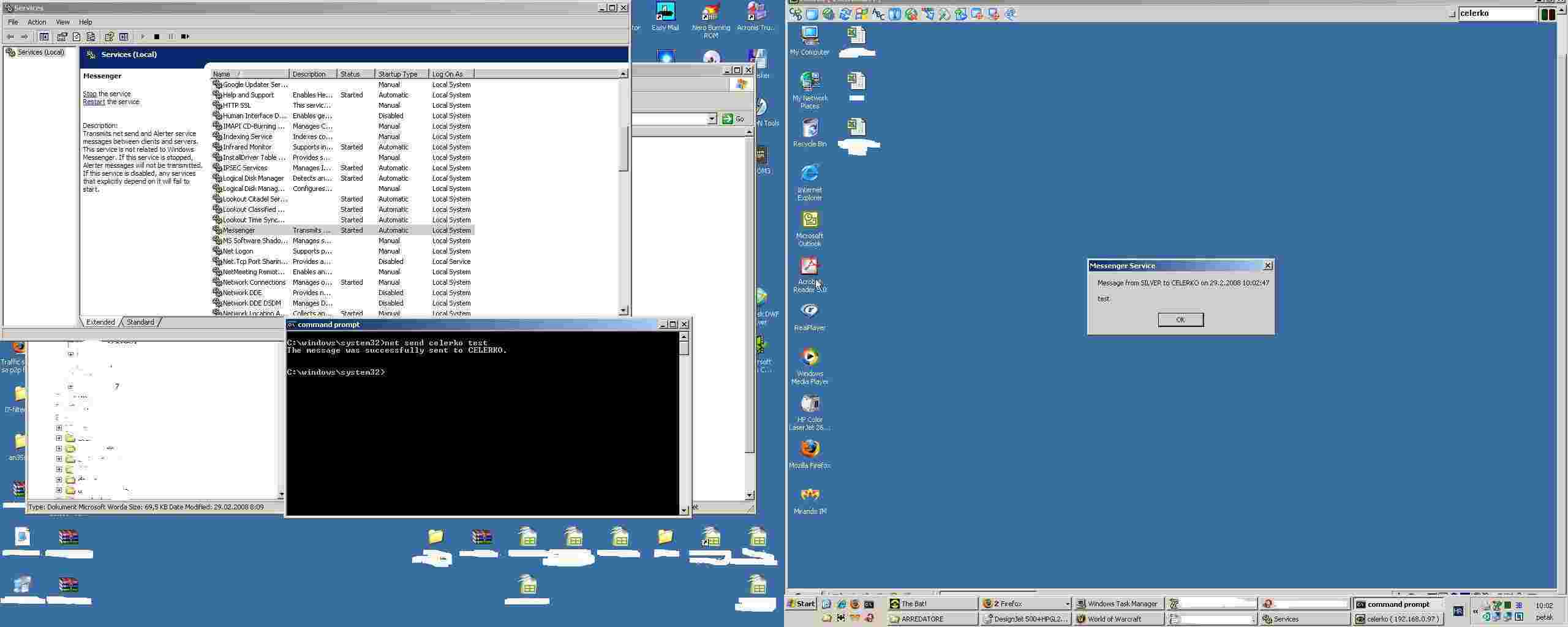Select the IPSEC Services row
Image resolution: width=1568 pixels, height=627 pixels.
(x=342, y=168)
